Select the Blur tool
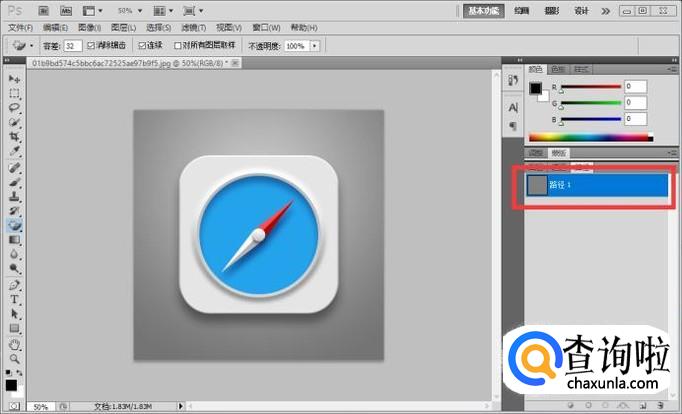682x414 pixels. click(x=14, y=254)
